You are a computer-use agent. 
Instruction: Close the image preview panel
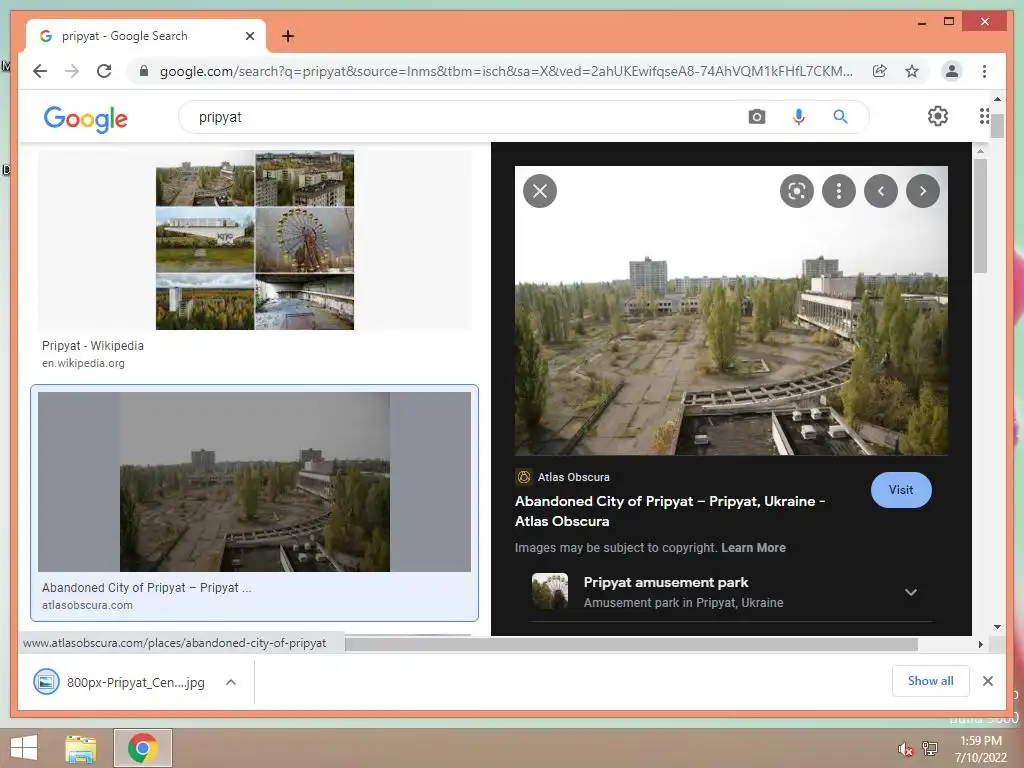pos(540,191)
